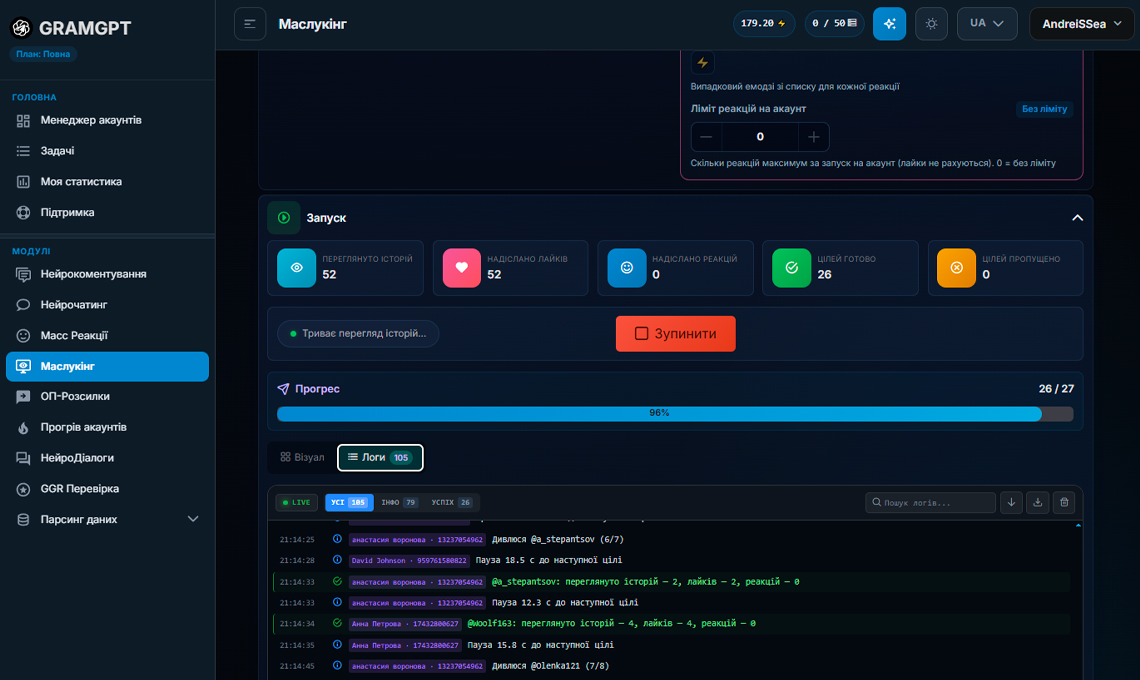
Task: Click the Нейрочатинг chat bubble icon
Action: [x=23, y=305]
